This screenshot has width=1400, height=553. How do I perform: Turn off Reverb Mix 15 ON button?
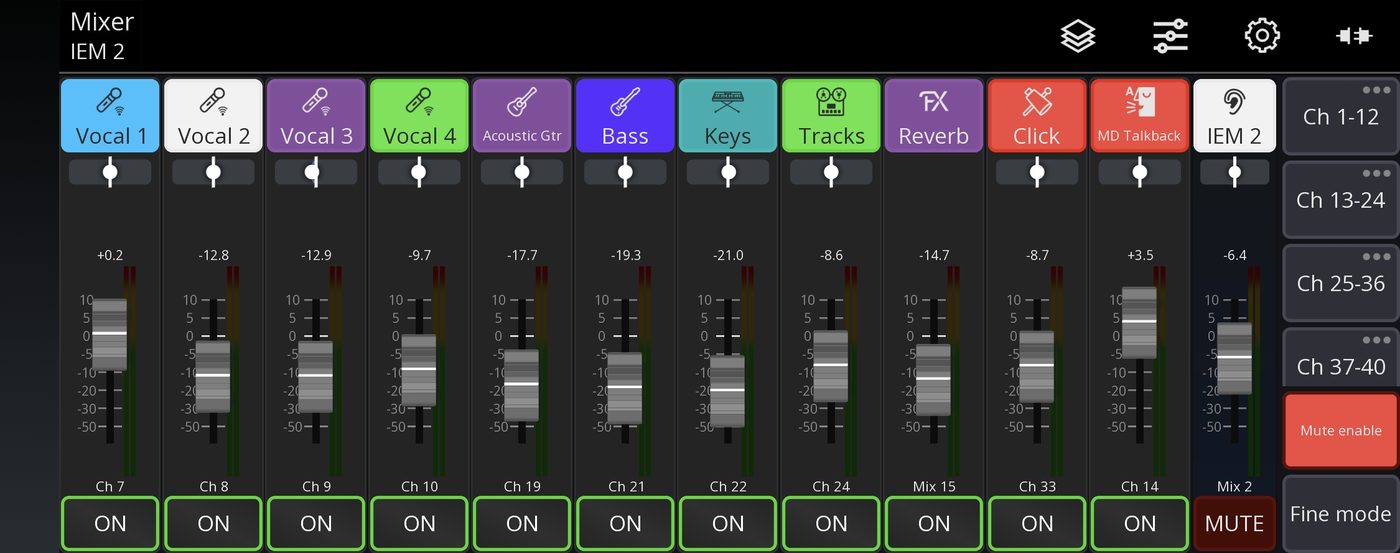(934, 523)
